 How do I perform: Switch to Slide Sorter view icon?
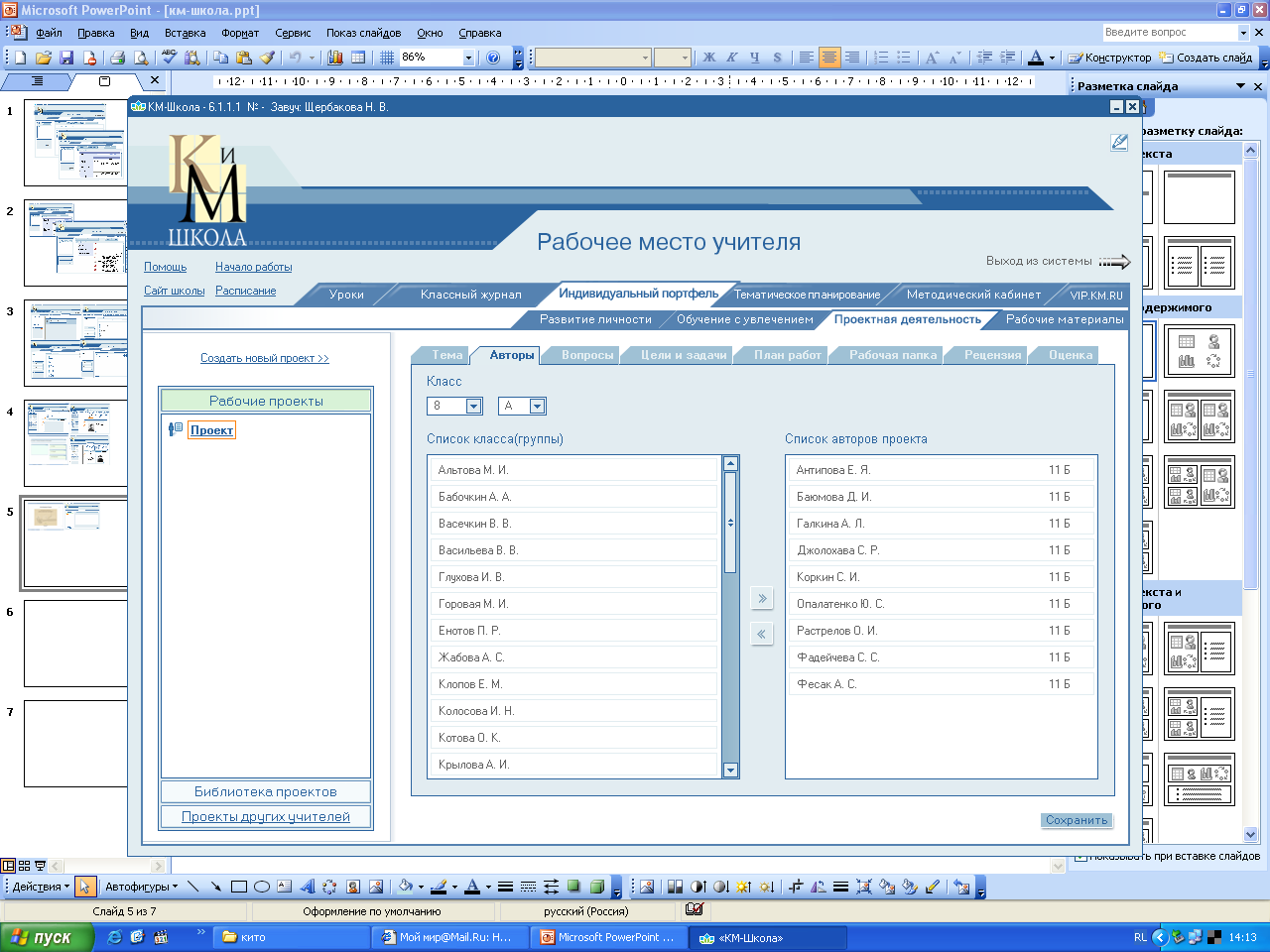[25, 866]
